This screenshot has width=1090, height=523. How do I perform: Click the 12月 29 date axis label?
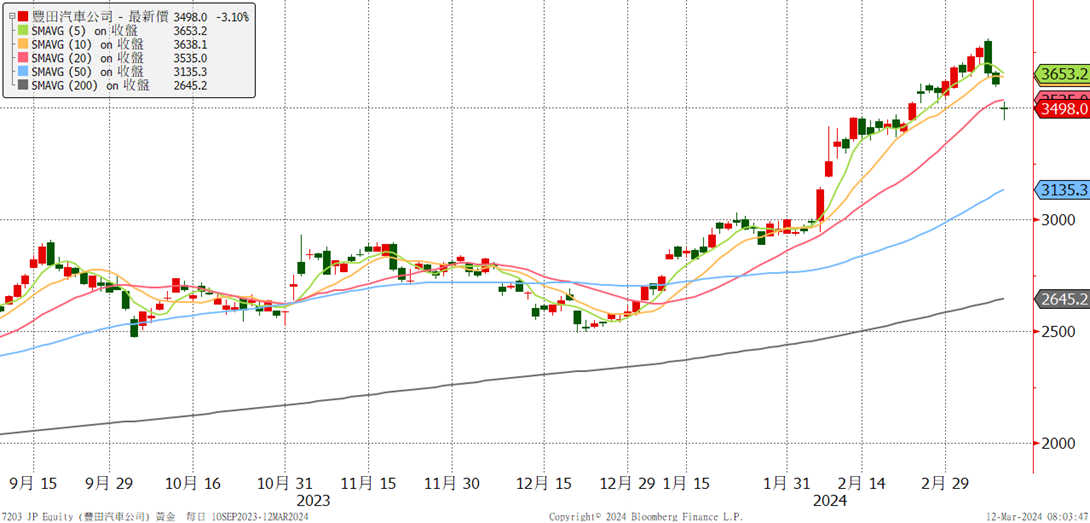click(x=630, y=481)
